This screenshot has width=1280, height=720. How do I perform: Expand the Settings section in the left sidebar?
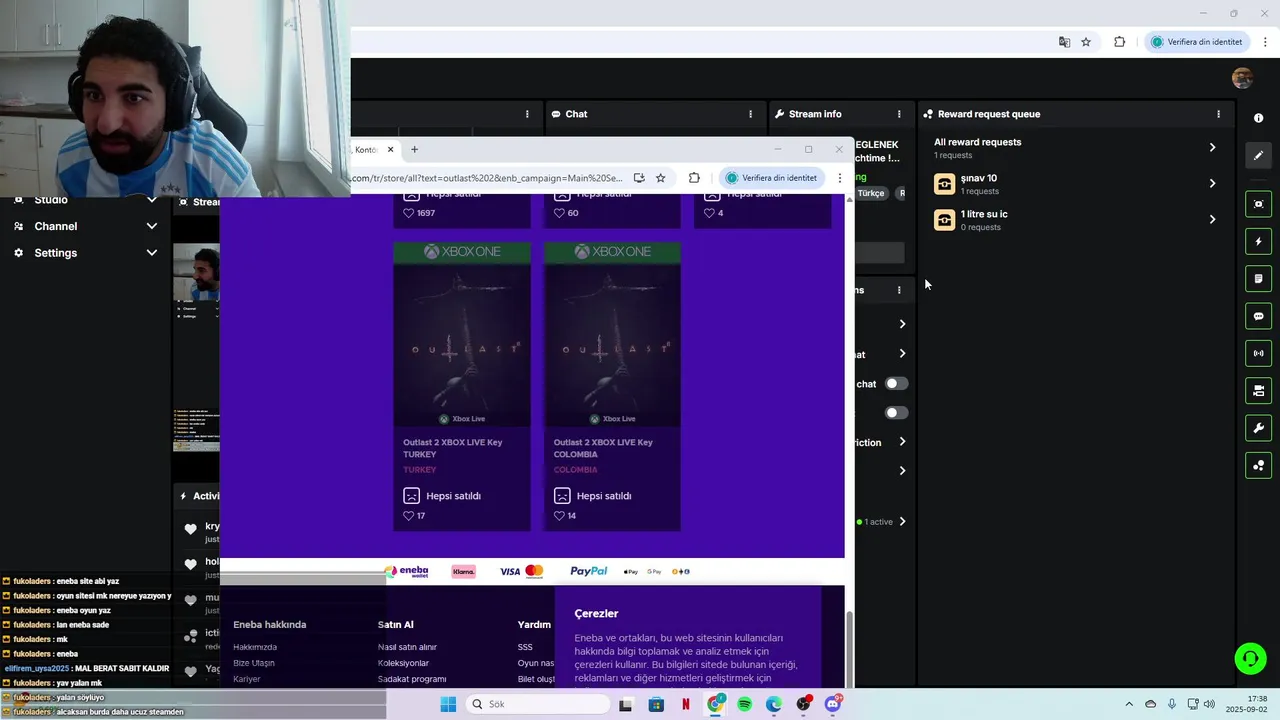point(152,253)
